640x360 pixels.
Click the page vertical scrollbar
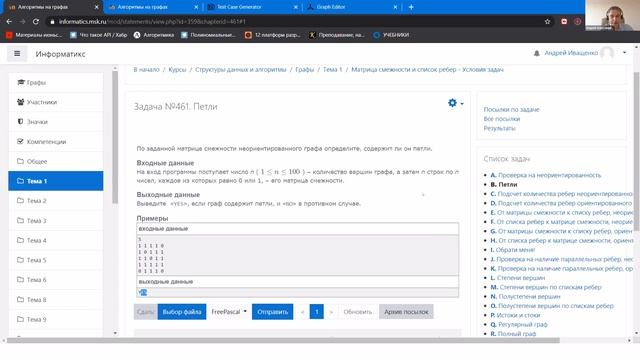[636, 151]
